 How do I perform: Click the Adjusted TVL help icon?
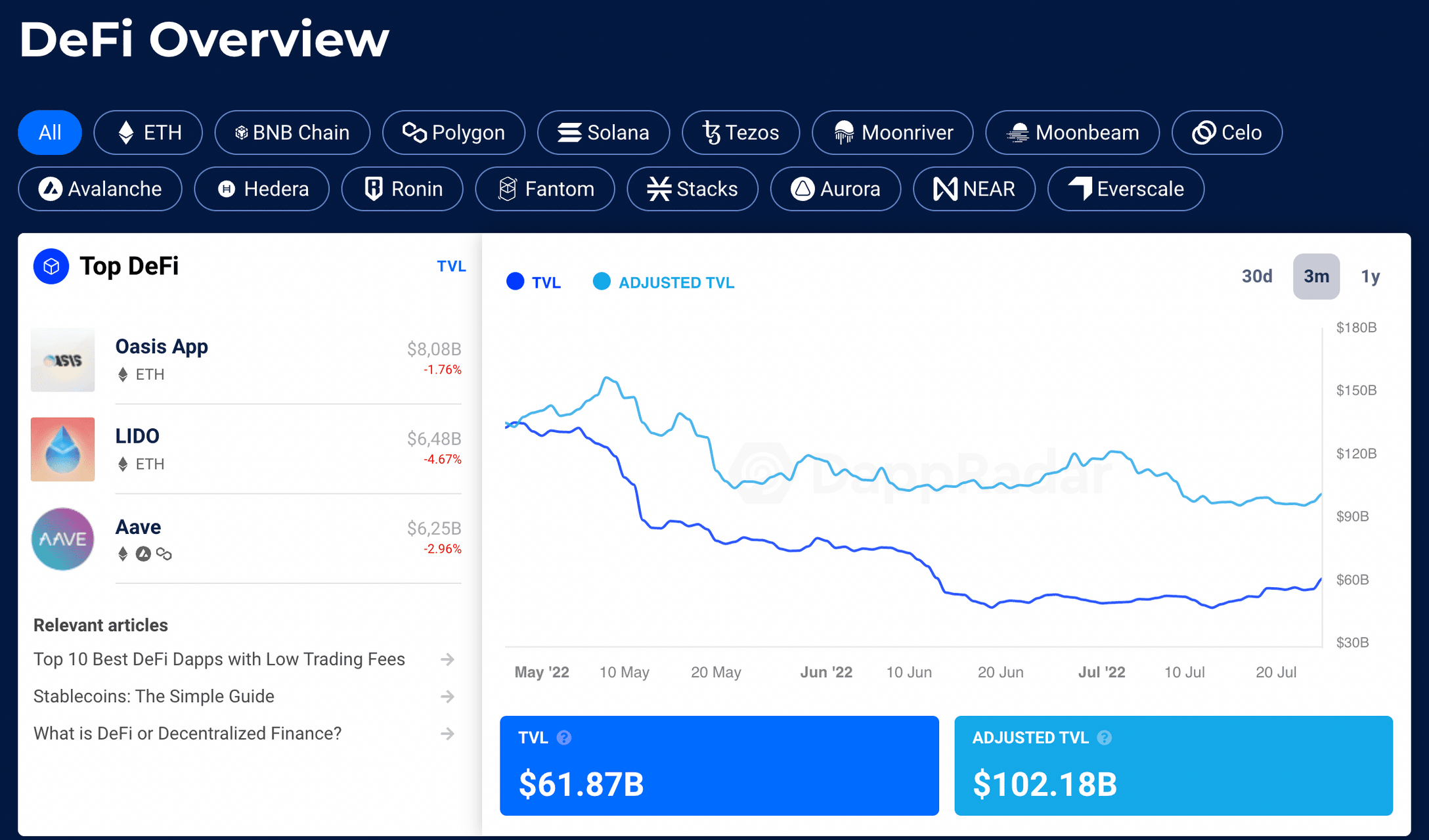1105,738
